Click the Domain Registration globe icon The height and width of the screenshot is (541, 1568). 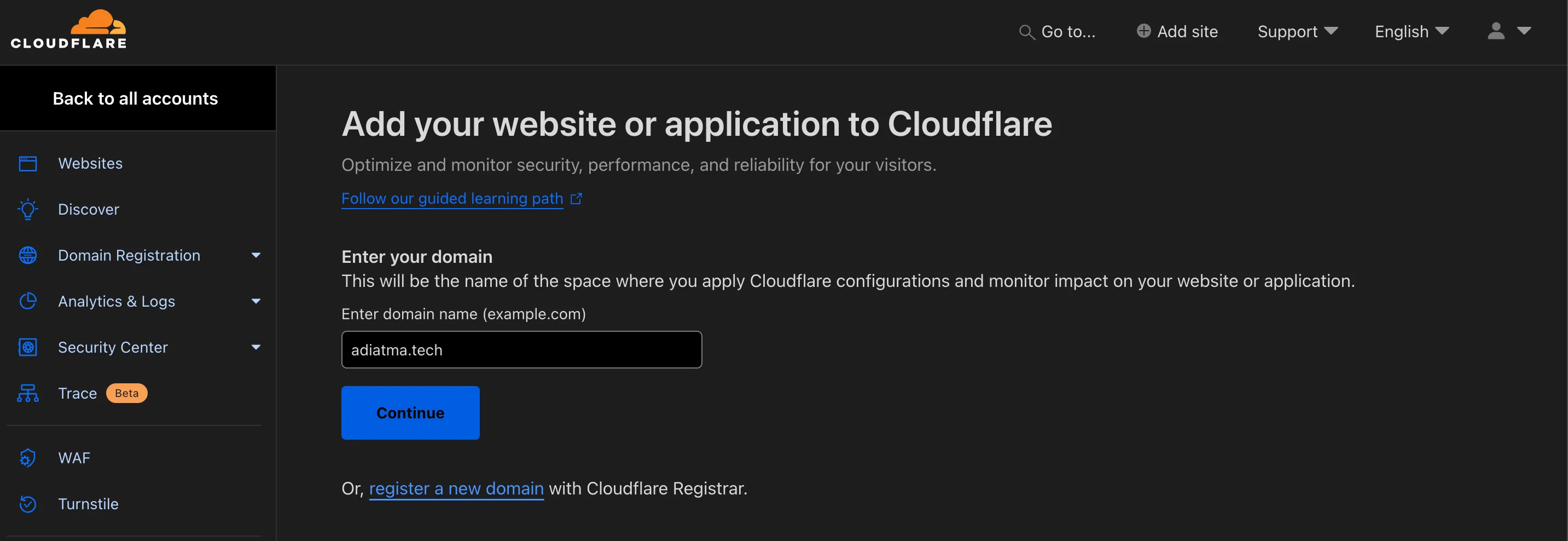(28, 255)
